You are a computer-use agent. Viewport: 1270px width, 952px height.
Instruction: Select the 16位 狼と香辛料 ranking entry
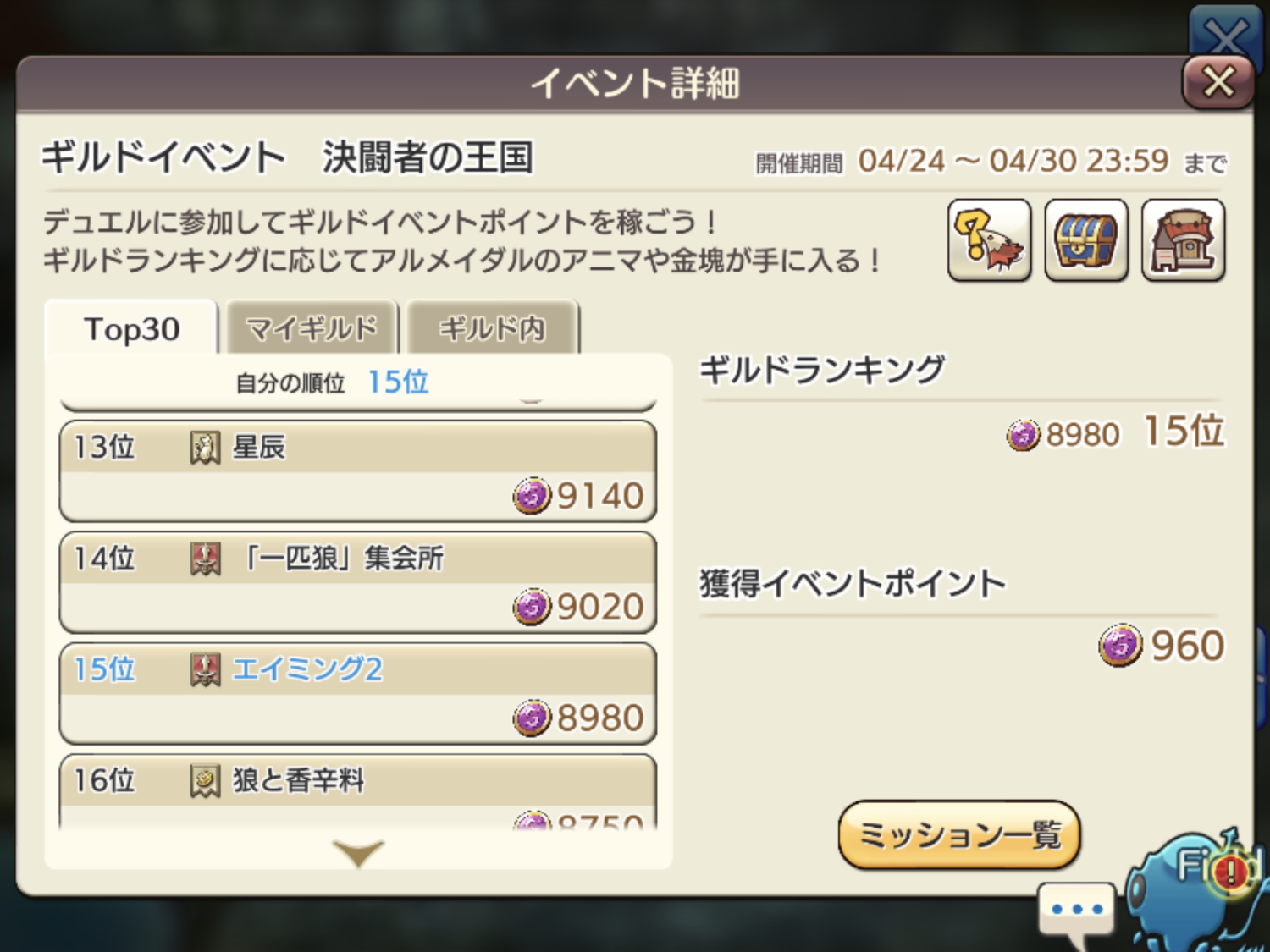pos(357,792)
